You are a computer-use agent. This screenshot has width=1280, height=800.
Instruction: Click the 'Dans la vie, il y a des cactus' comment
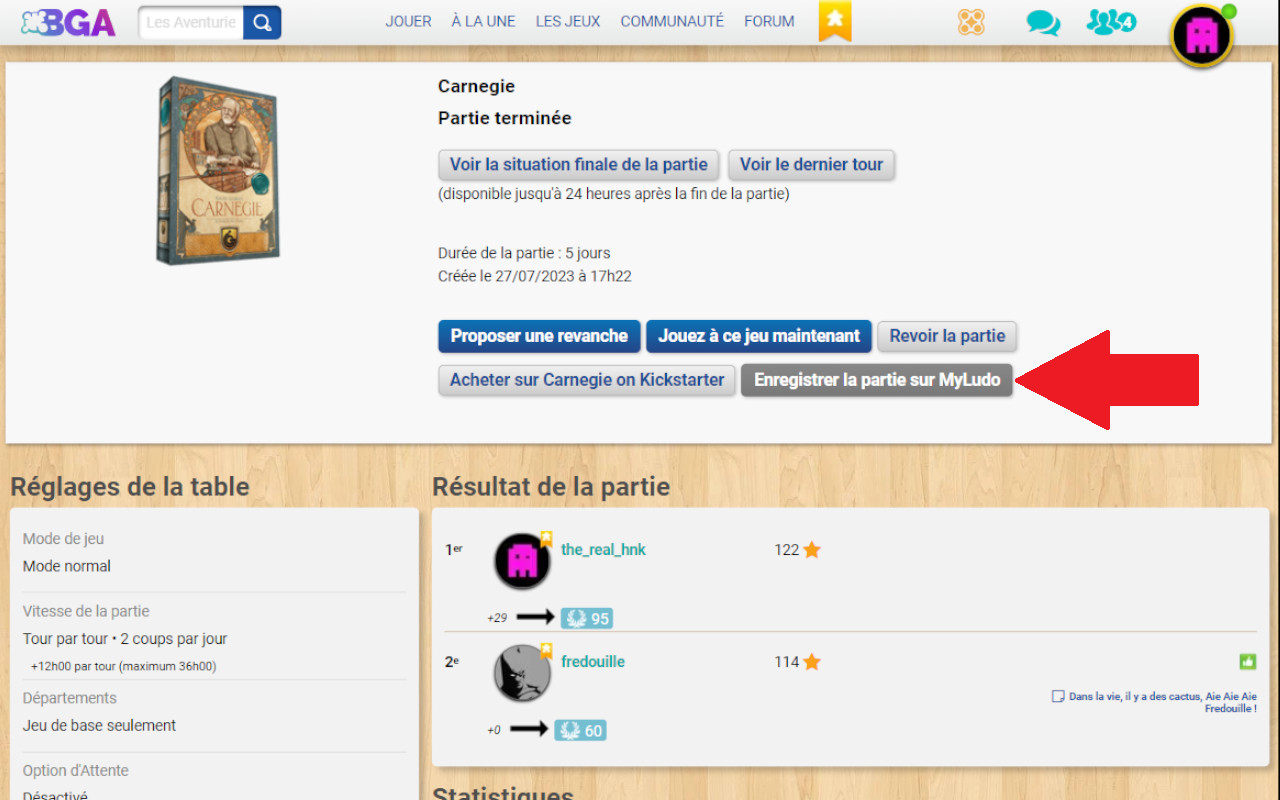[1163, 702]
